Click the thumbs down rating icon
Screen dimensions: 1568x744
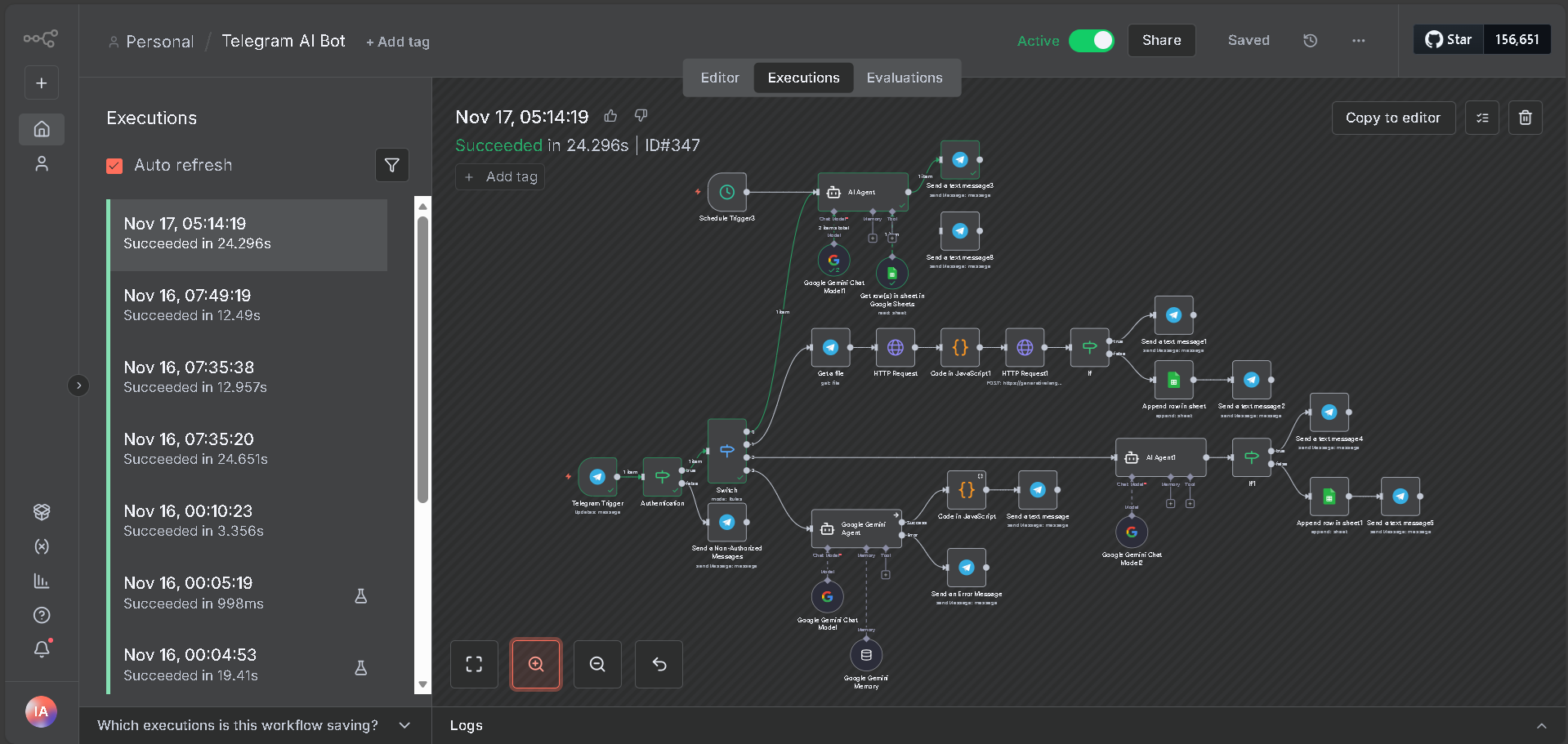point(641,116)
